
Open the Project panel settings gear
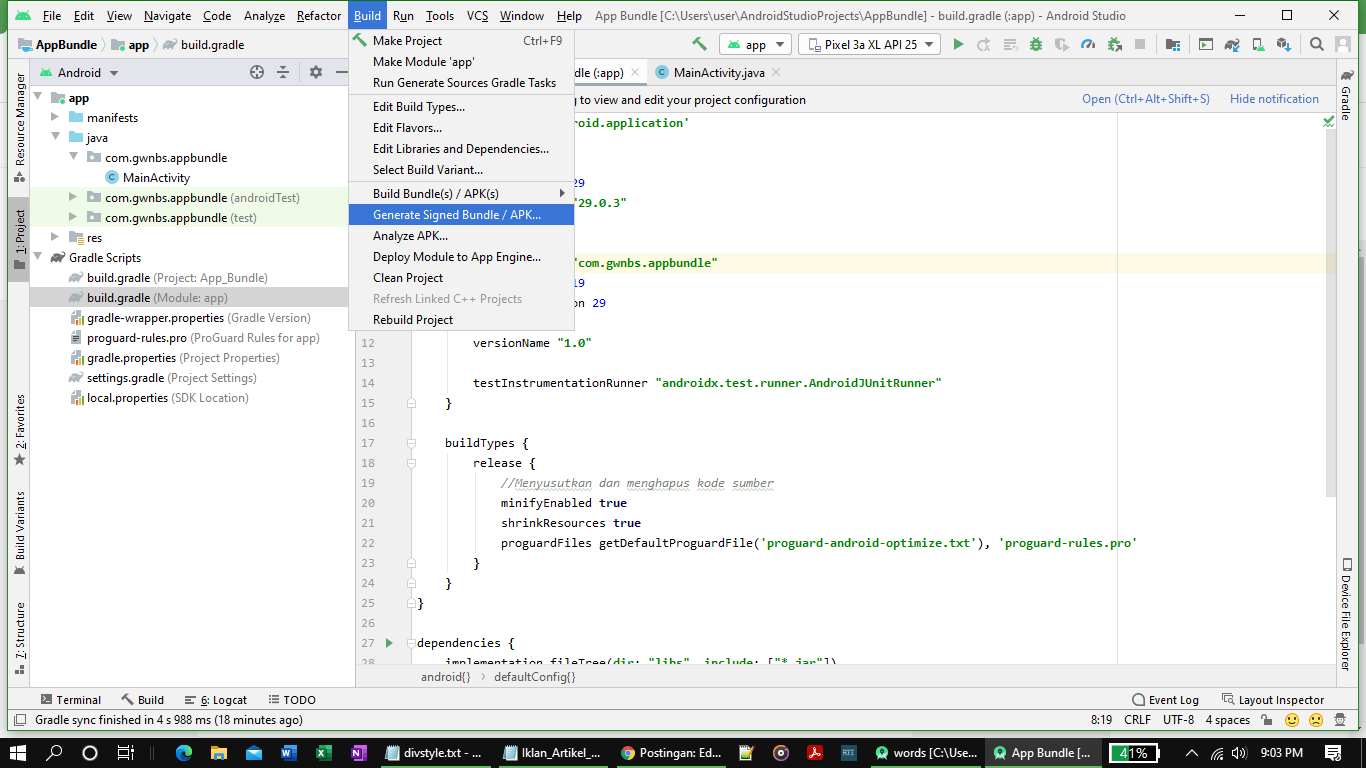pos(315,72)
